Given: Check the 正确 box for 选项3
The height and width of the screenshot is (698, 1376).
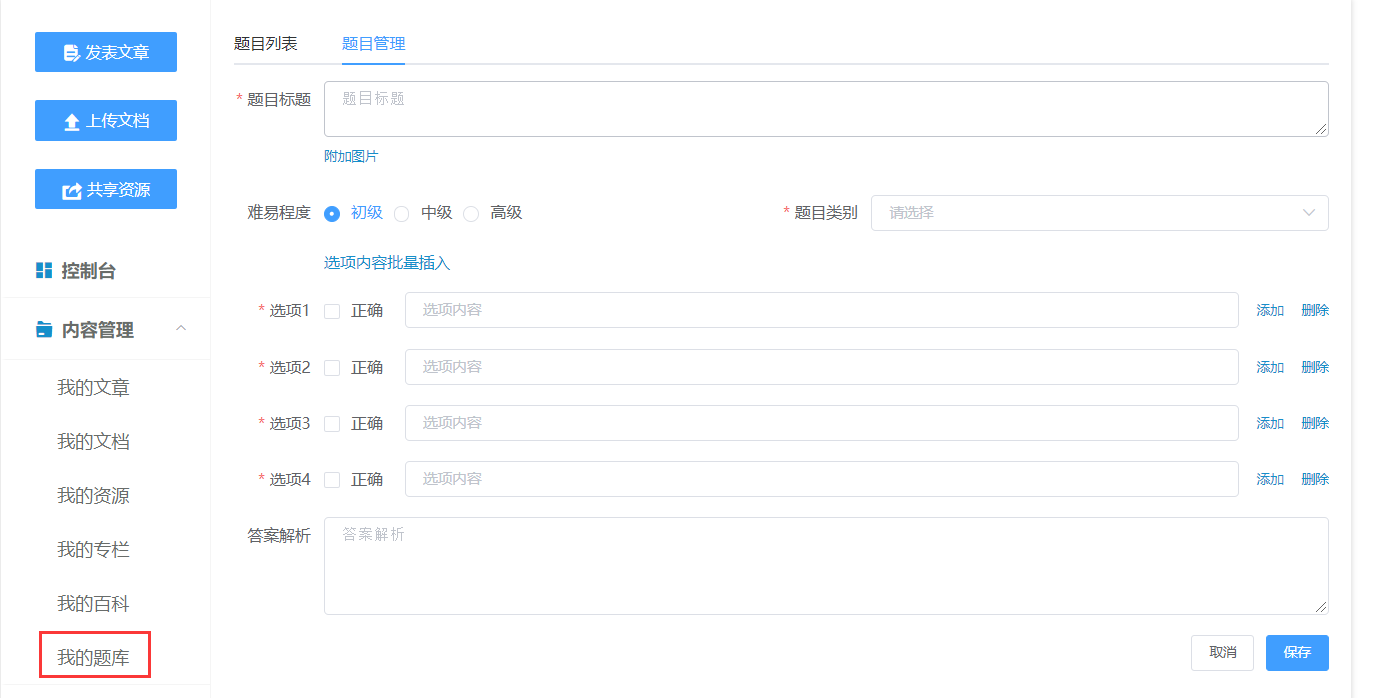Looking at the screenshot, I should coord(332,424).
